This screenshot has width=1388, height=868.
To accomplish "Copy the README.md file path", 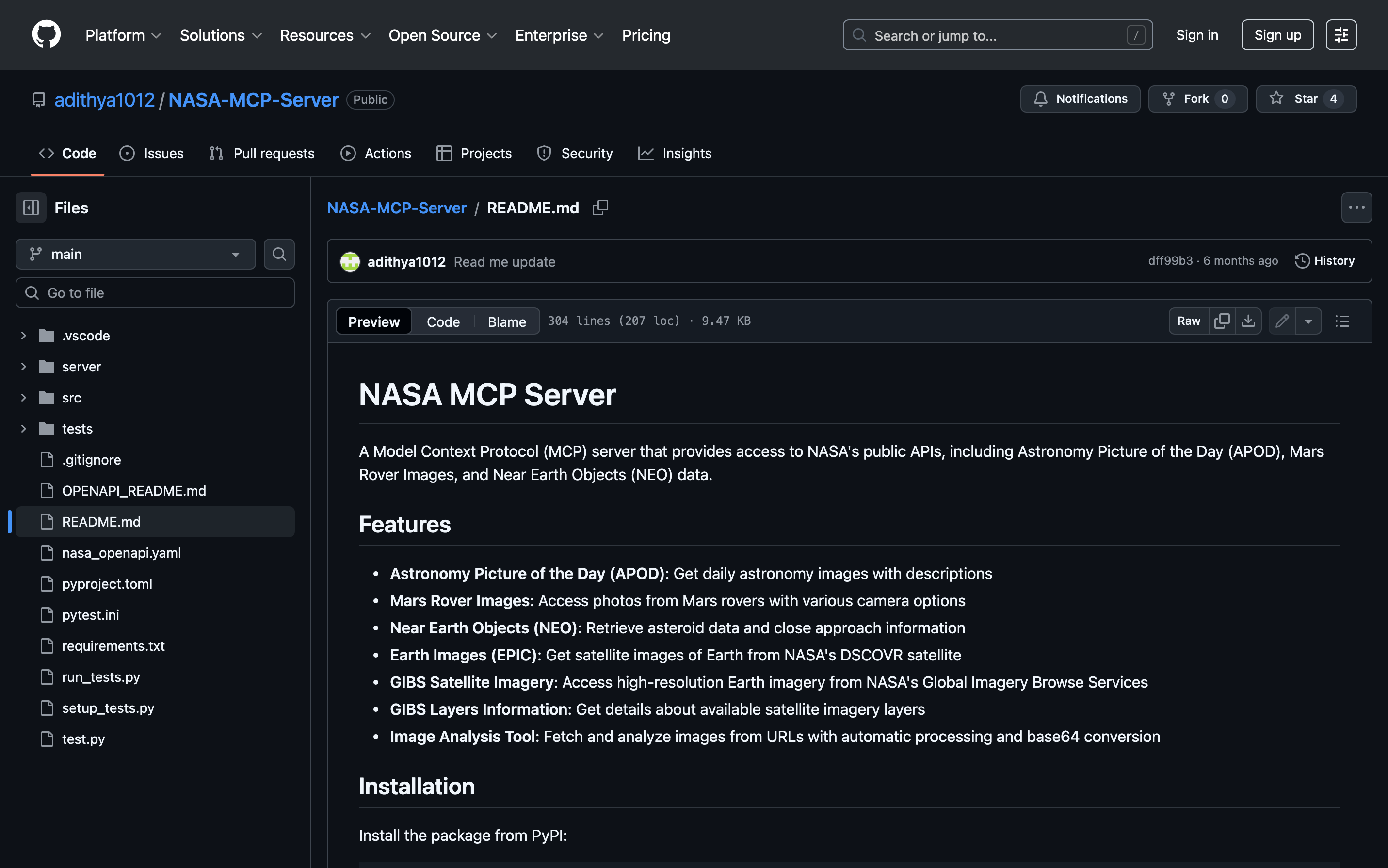I will tap(600, 207).
